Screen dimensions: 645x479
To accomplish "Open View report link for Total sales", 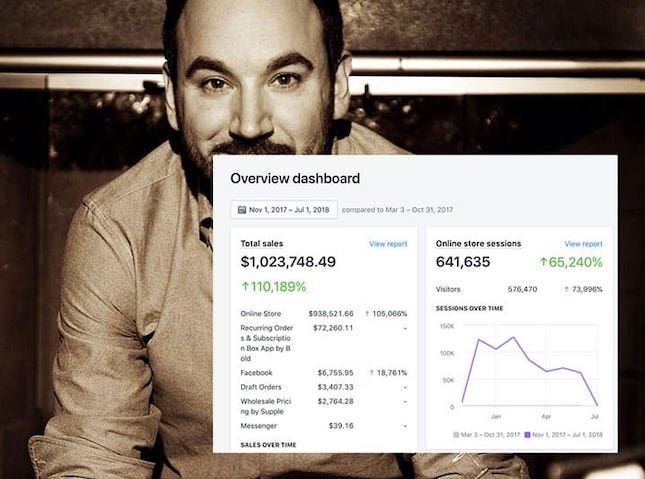I will click(x=388, y=244).
